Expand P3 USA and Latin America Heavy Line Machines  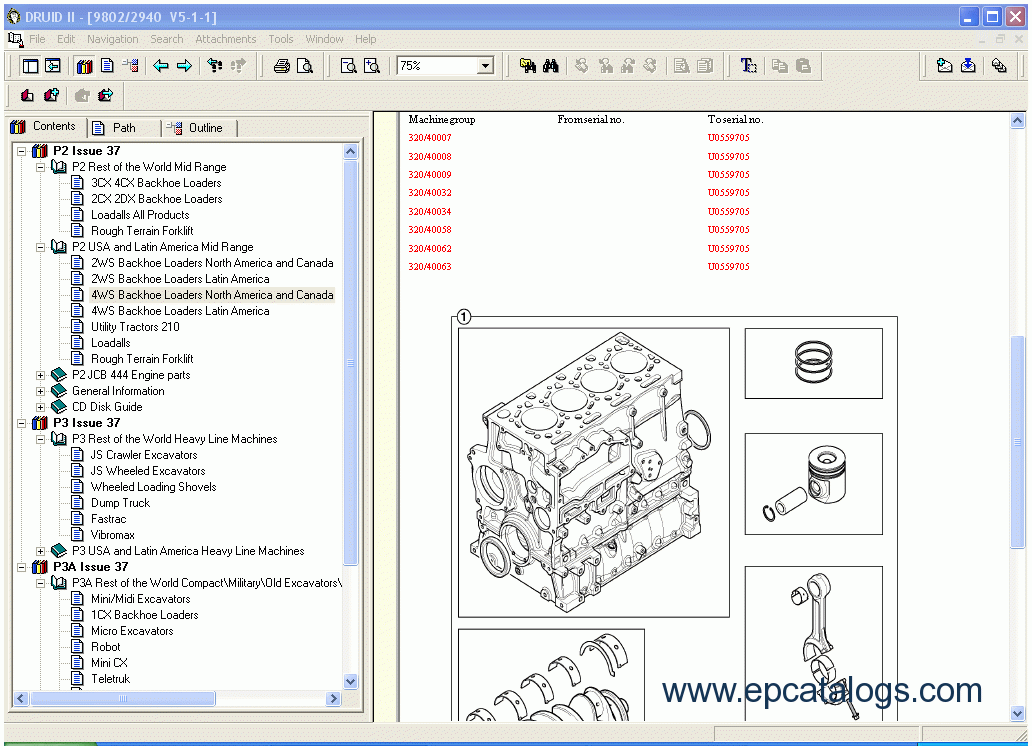[41, 551]
